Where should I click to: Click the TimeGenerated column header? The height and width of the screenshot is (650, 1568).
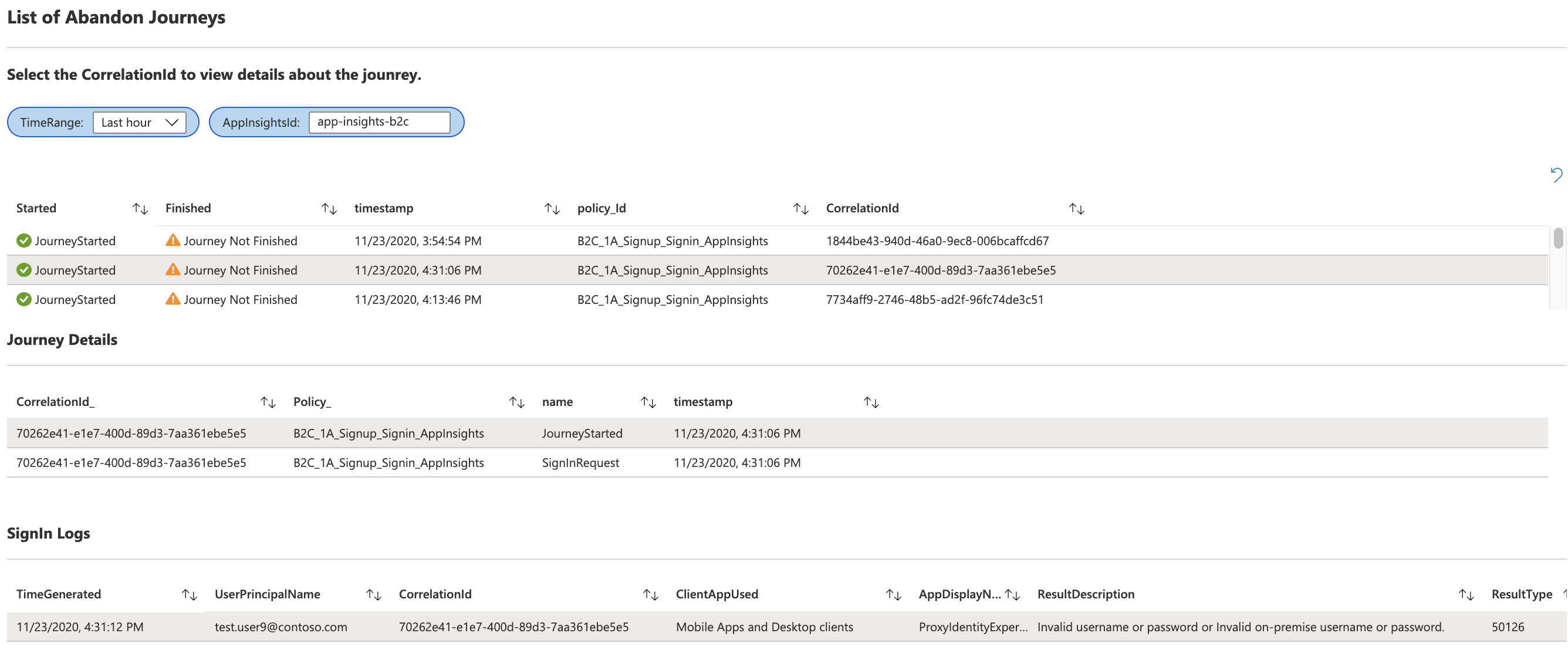coord(59,594)
